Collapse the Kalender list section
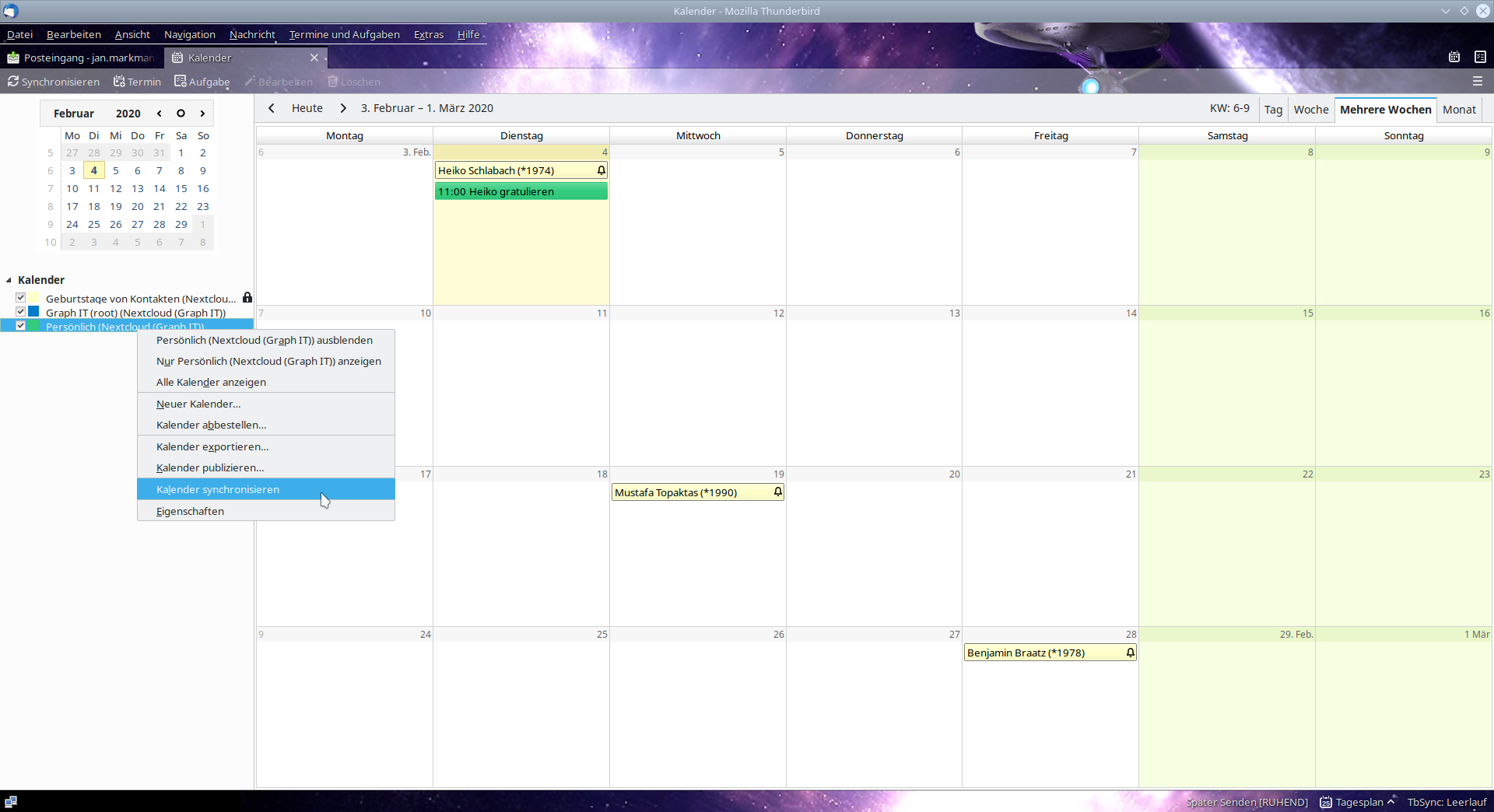1494x812 pixels. [9, 280]
